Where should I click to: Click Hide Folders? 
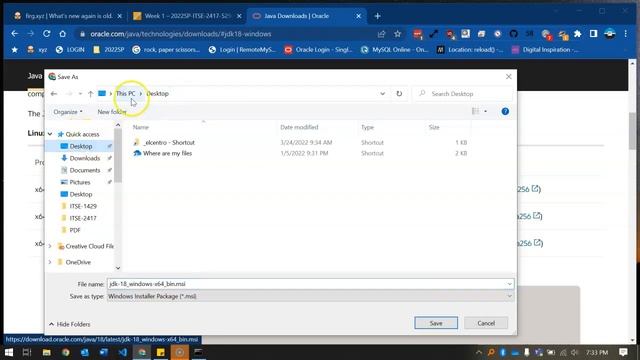click(70, 324)
